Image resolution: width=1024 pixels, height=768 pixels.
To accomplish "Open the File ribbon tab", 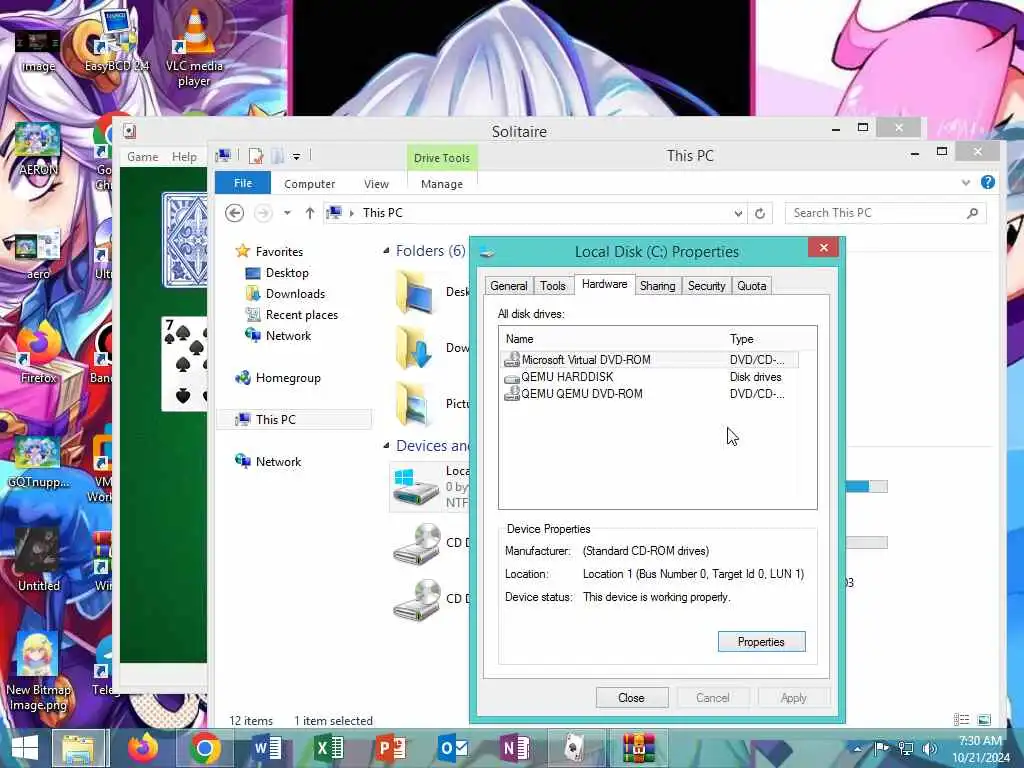I will tap(242, 183).
